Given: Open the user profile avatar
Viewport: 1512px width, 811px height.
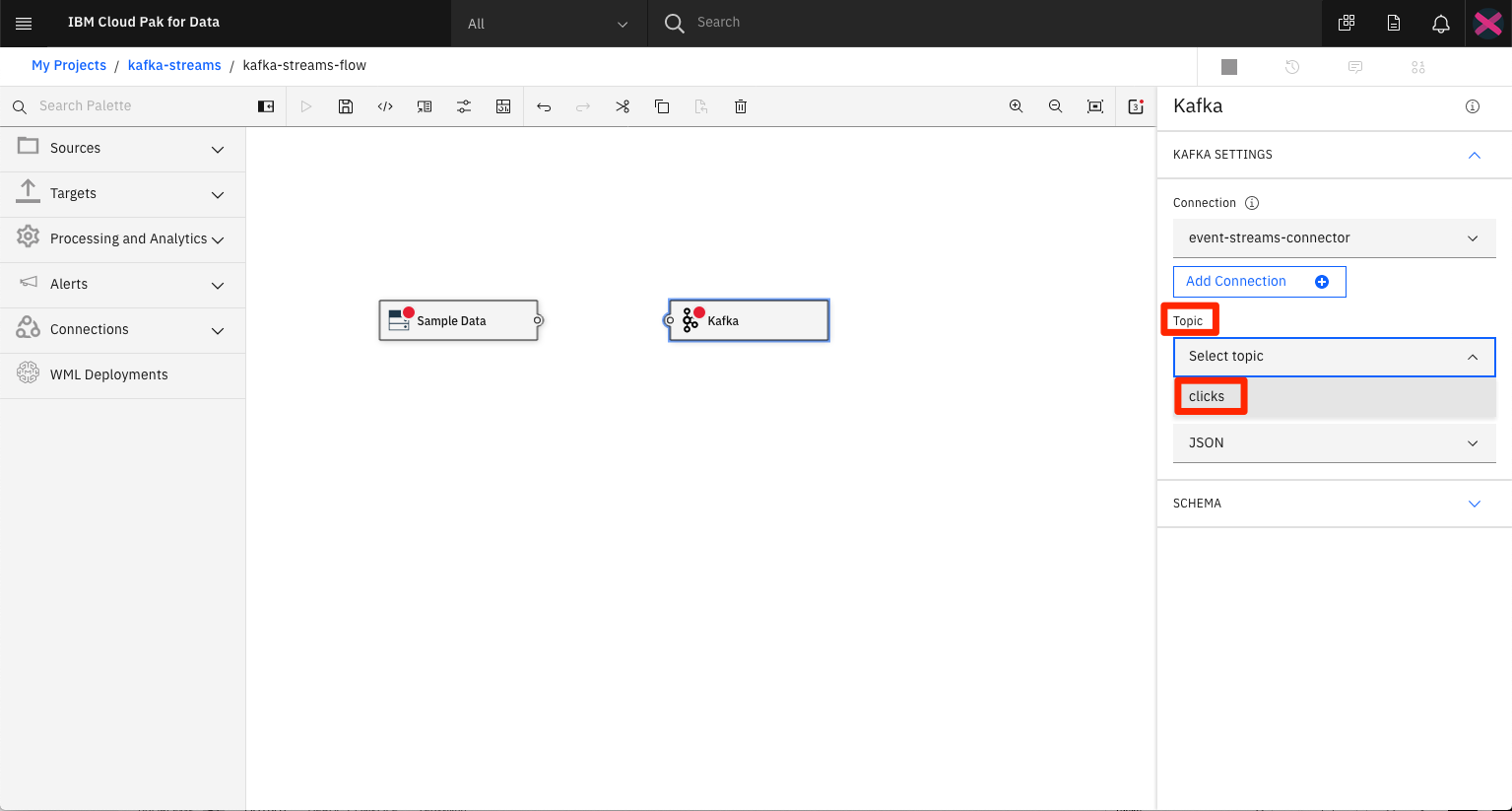Looking at the screenshot, I should (x=1488, y=24).
